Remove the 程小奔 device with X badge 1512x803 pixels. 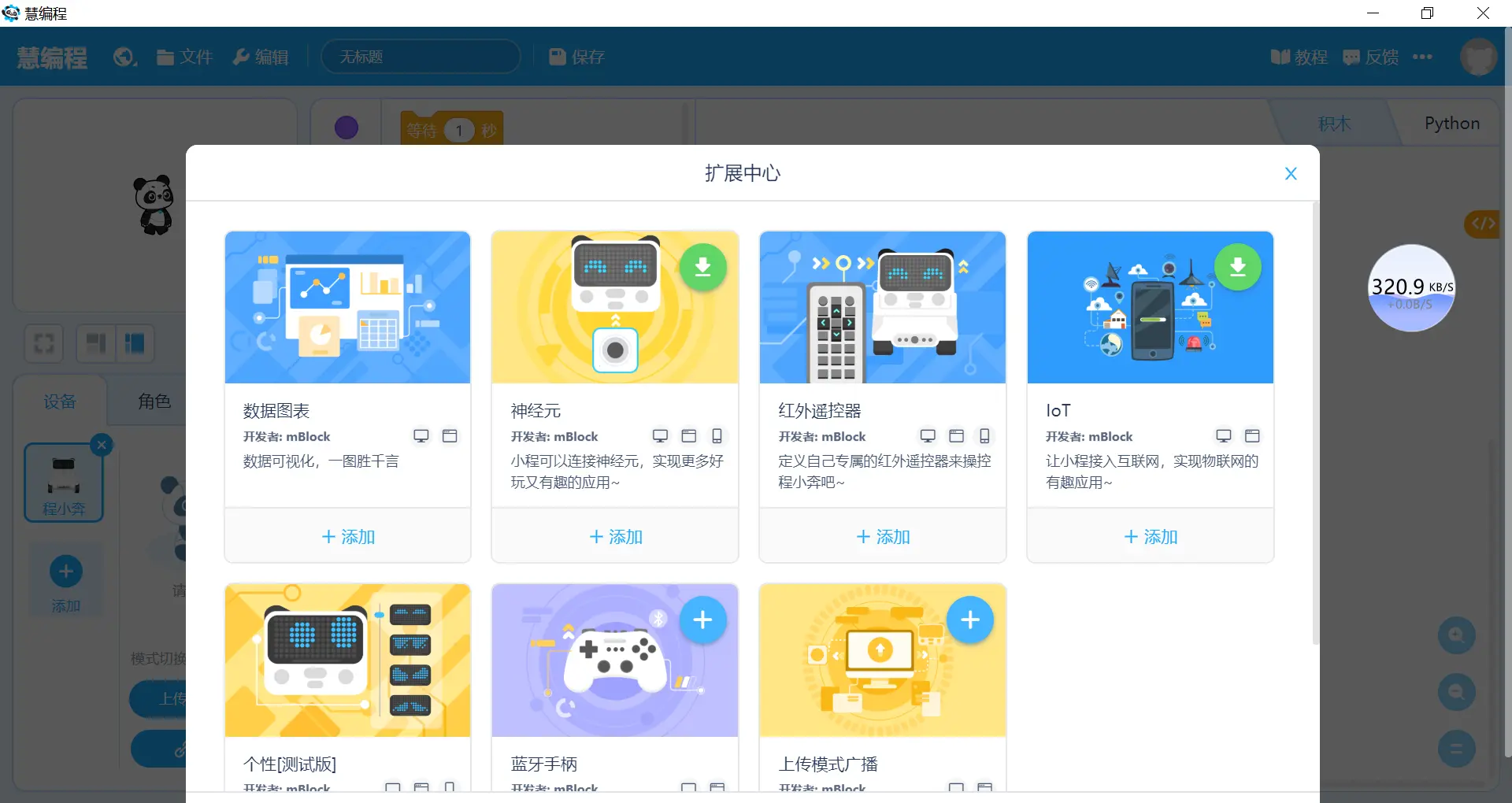pyautogui.click(x=102, y=445)
